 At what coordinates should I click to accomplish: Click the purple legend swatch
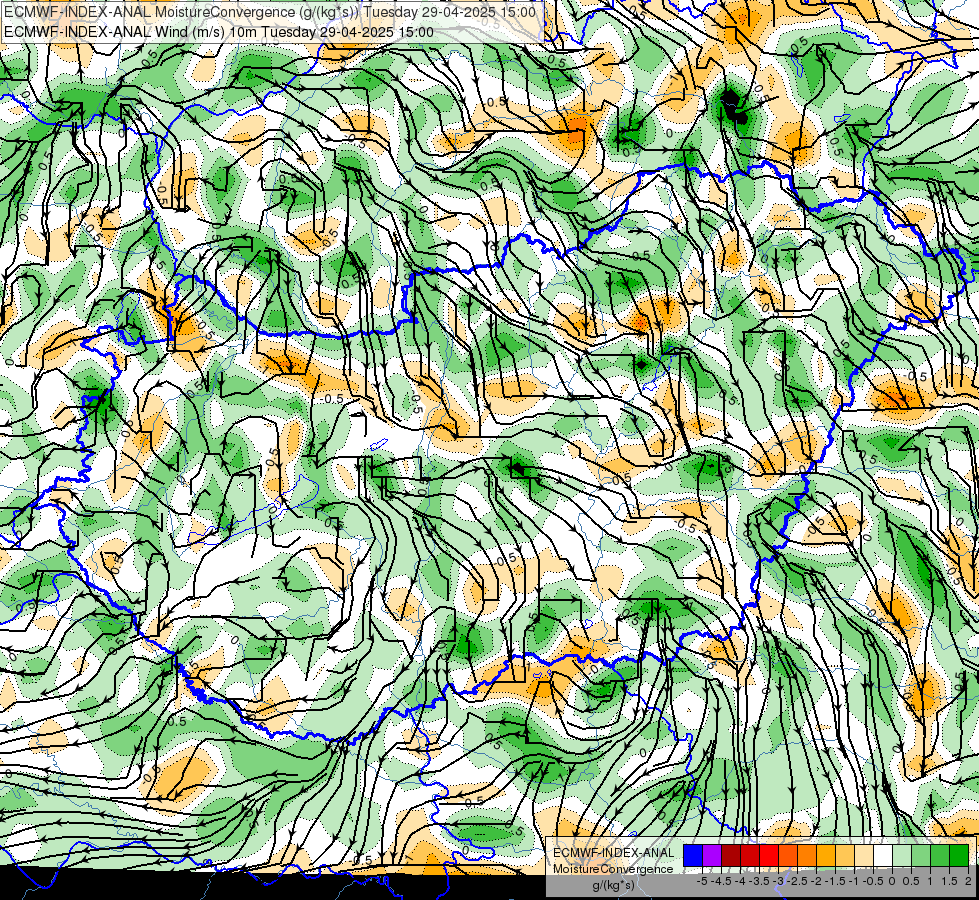point(712,855)
